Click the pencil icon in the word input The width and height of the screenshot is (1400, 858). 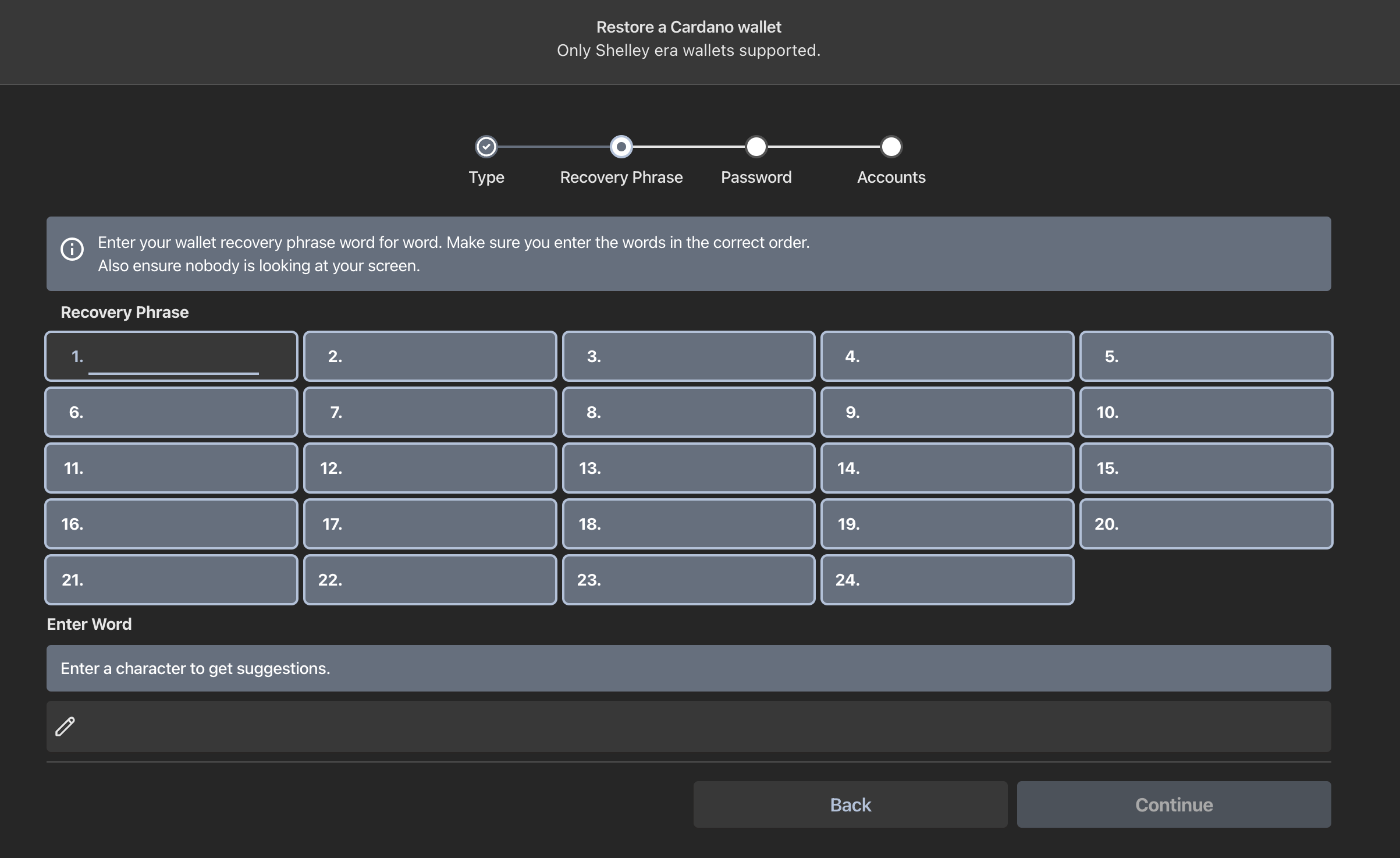(65, 726)
